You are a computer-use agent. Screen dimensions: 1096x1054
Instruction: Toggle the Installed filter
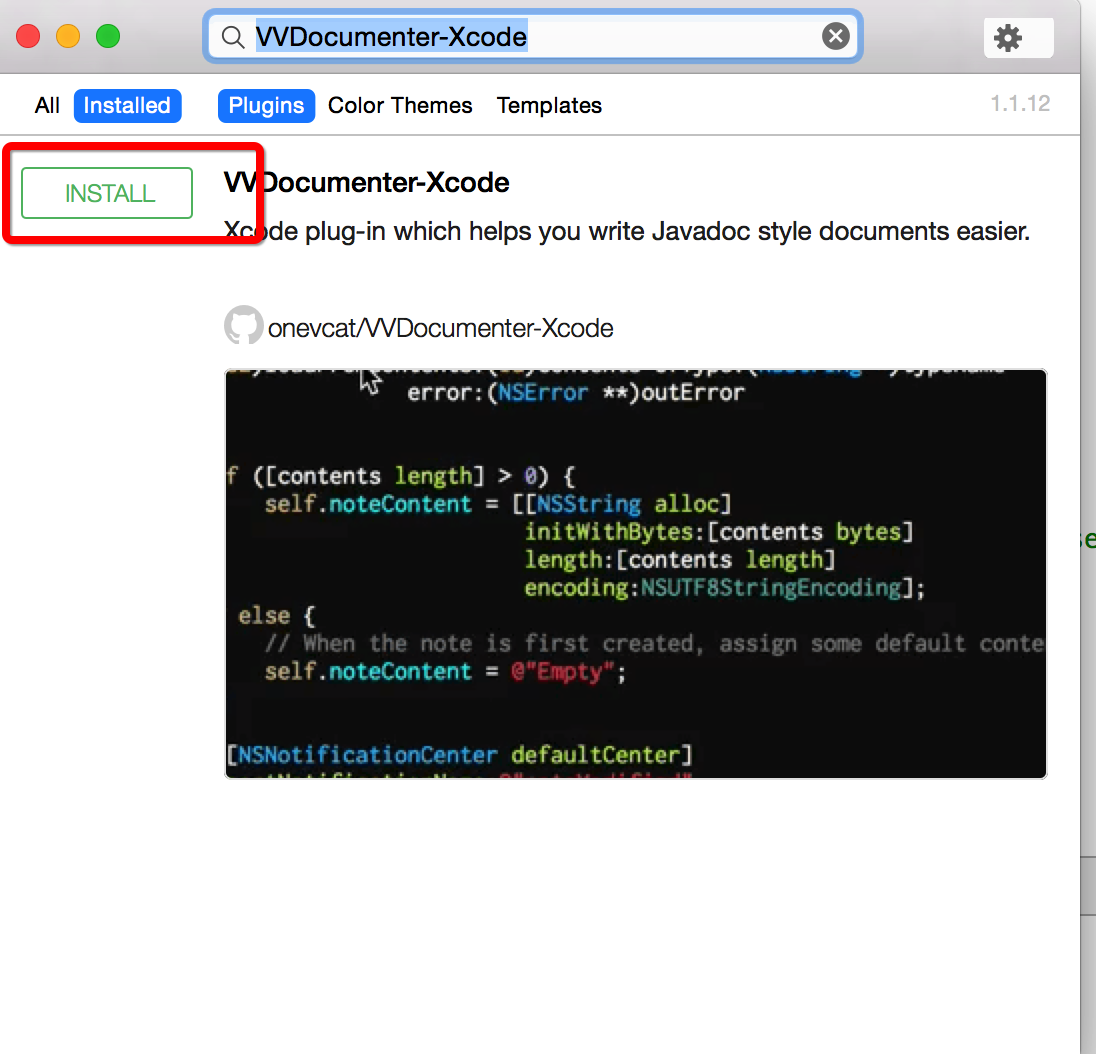(127, 106)
